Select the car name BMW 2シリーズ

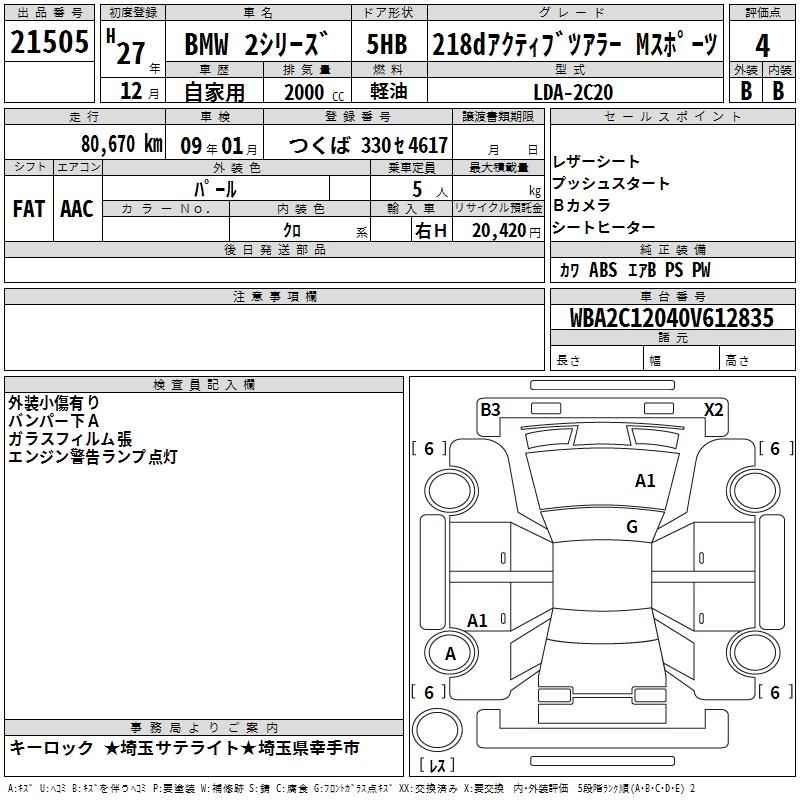coord(257,44)
